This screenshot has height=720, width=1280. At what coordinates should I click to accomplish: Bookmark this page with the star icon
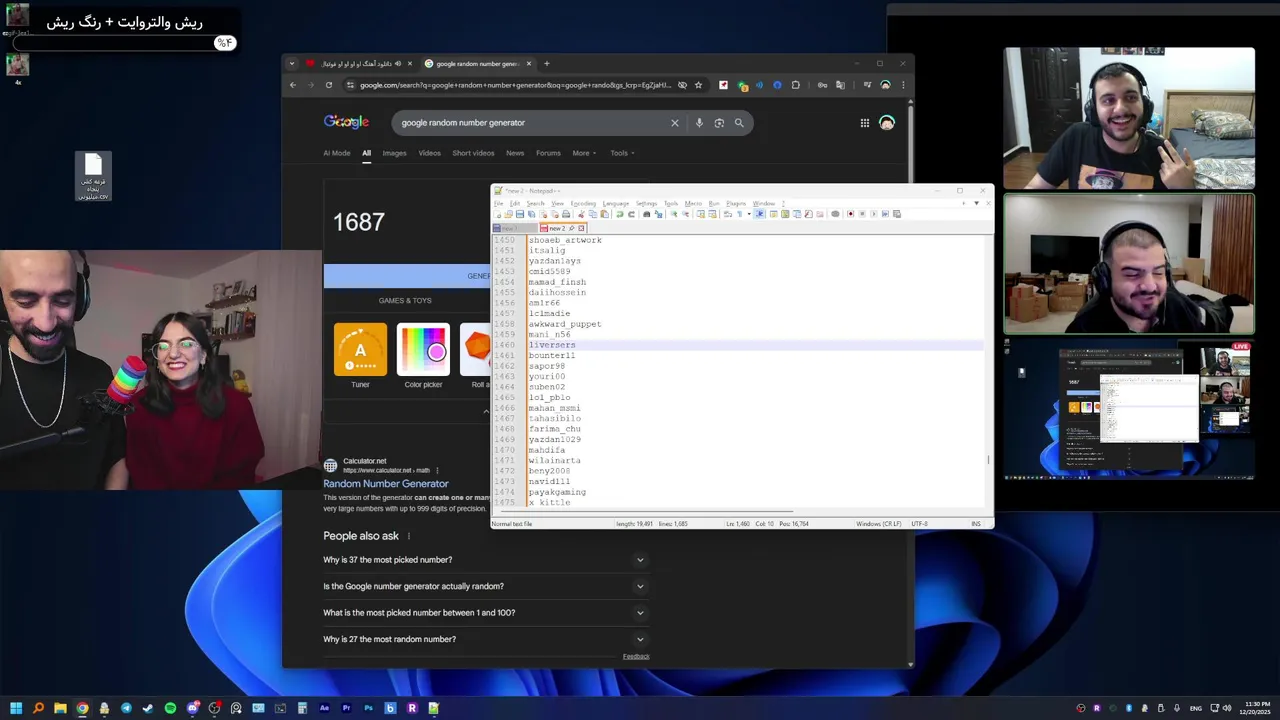coord(698,85)
